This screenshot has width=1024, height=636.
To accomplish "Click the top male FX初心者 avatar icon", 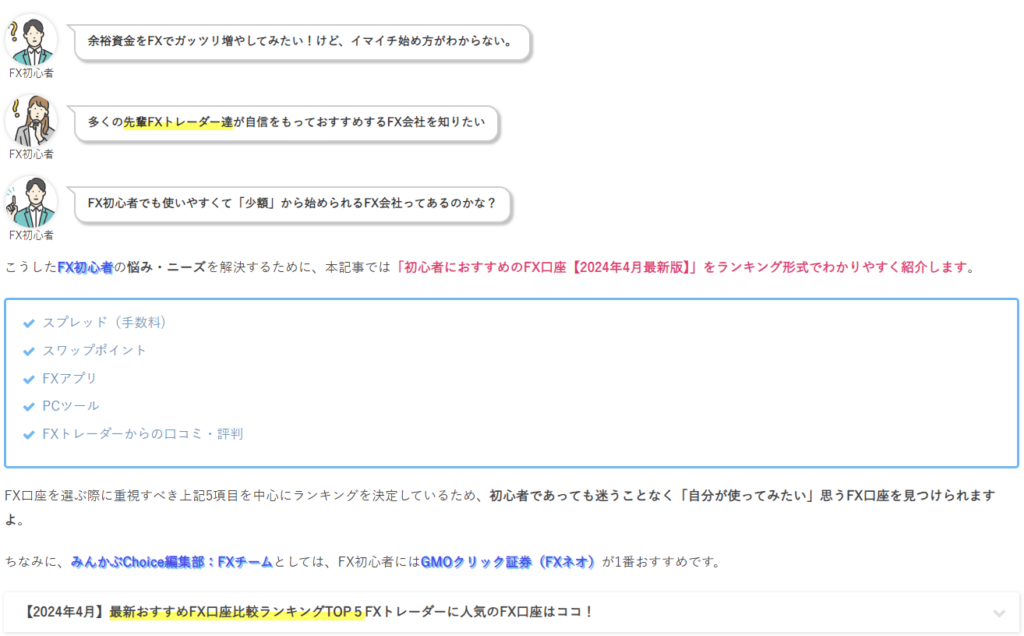I will 31,38.
